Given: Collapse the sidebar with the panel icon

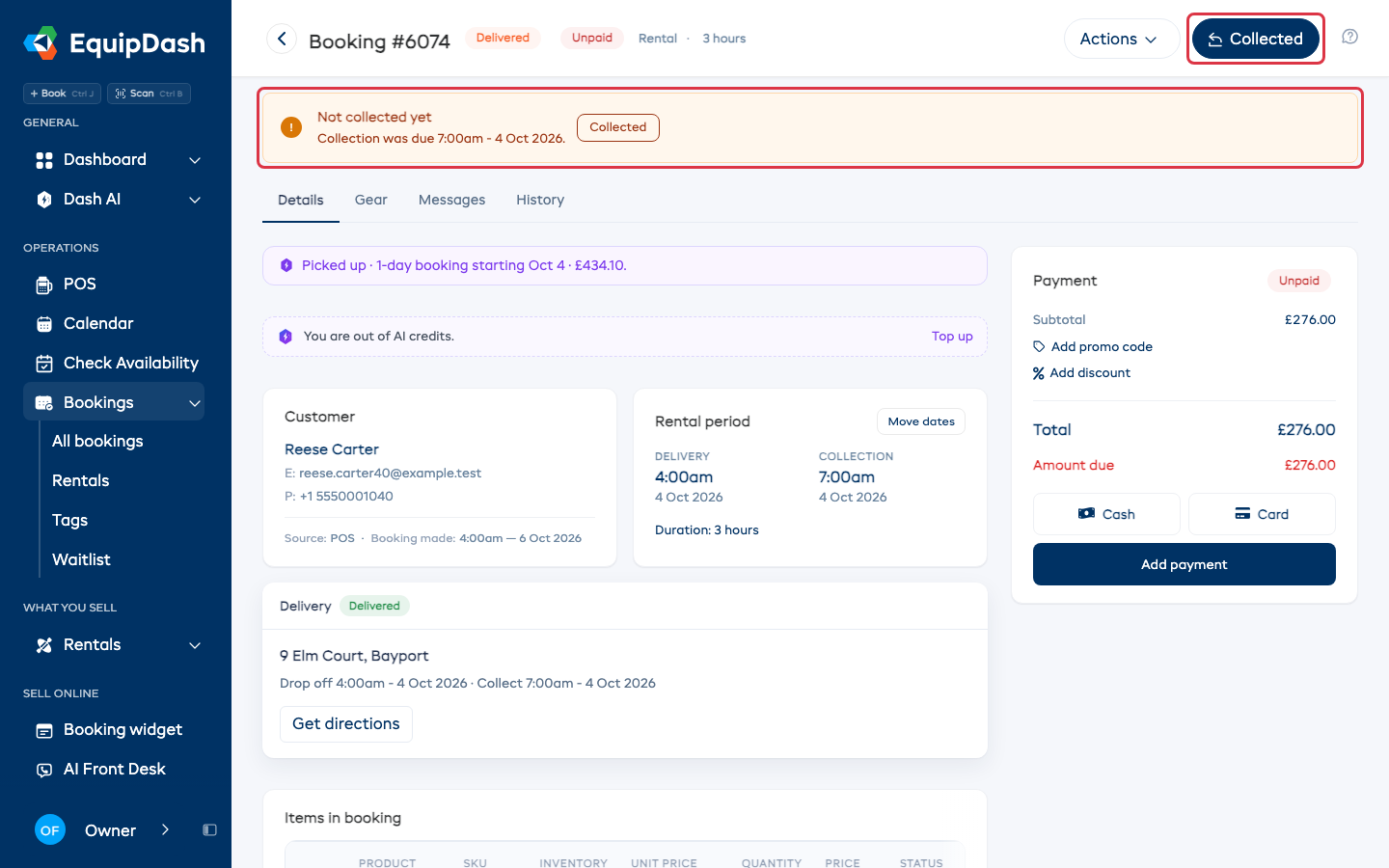Looking at the screenshot, I should click(209, 830).
